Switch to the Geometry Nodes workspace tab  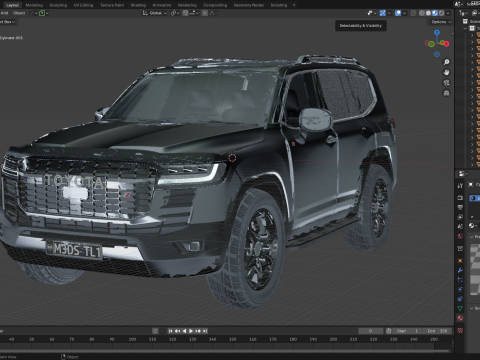point(249,5)
